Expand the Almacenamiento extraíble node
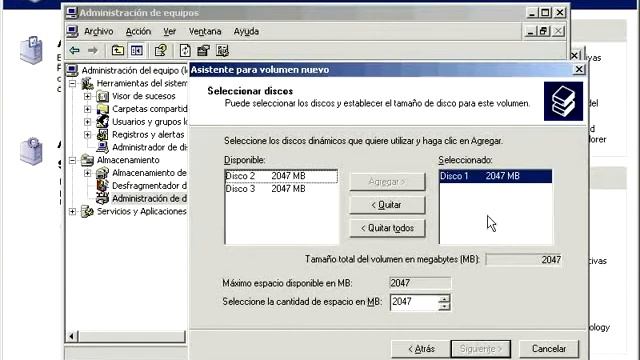 [87, 173]
